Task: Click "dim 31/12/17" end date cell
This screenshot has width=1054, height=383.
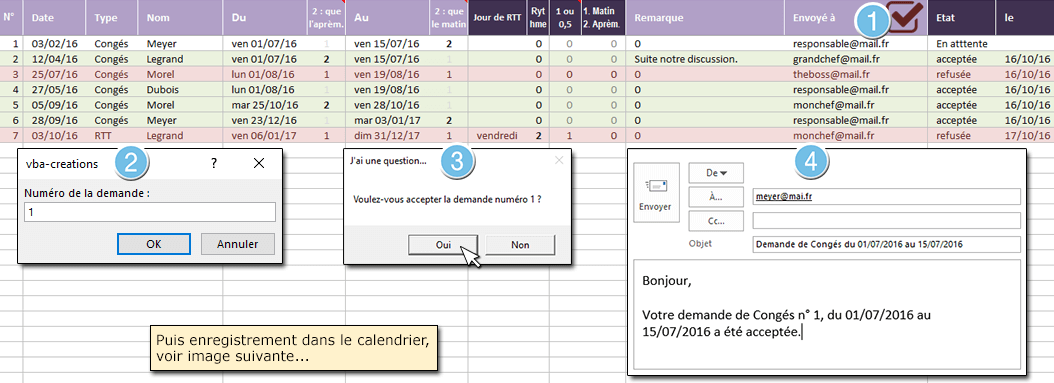Action: coord(387,136)
